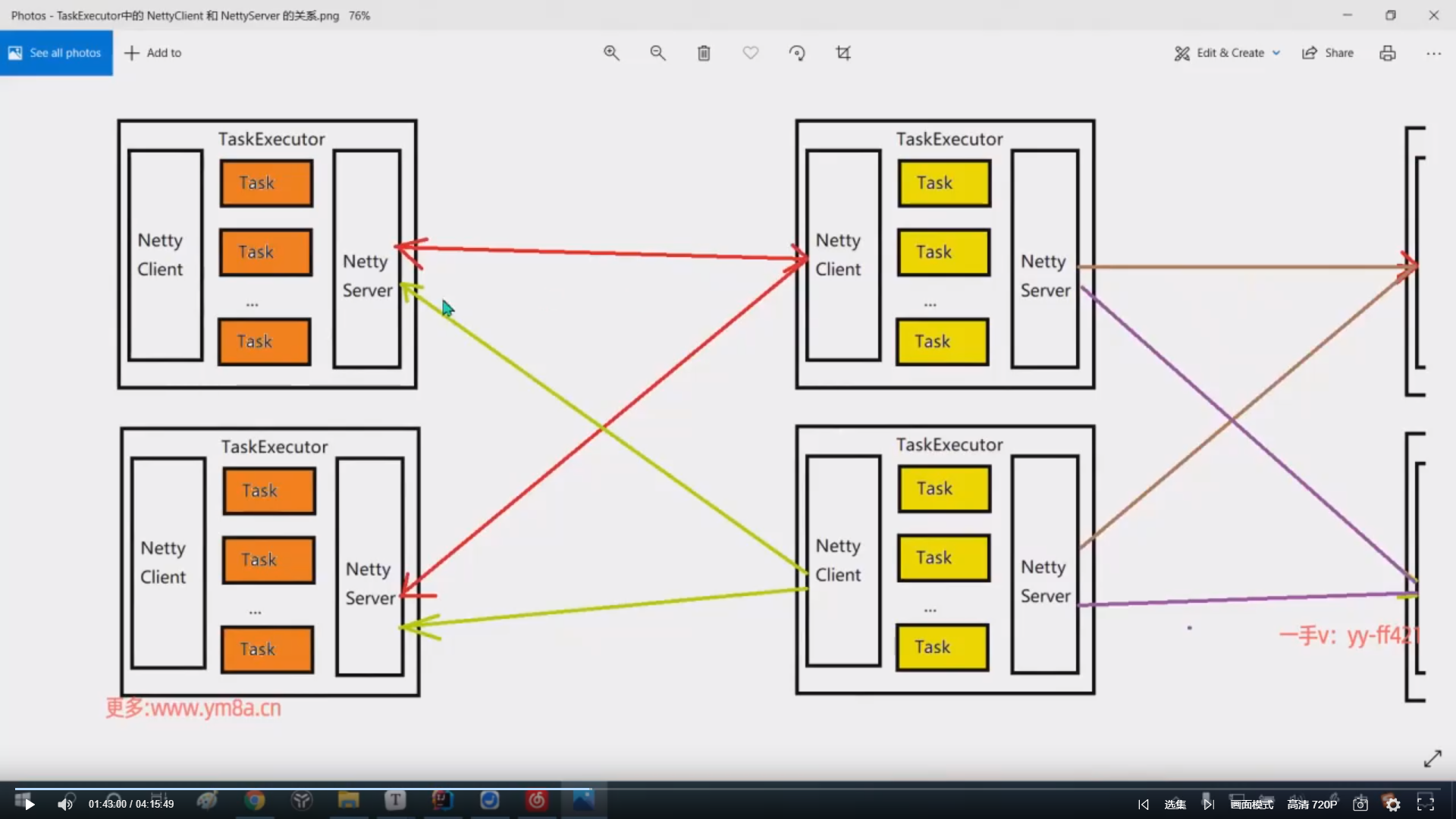Image resolution: width=1456 pixels, height=819 pixels.
Task: Click the zoom out magnifier icon
Action: pos(657,53)
